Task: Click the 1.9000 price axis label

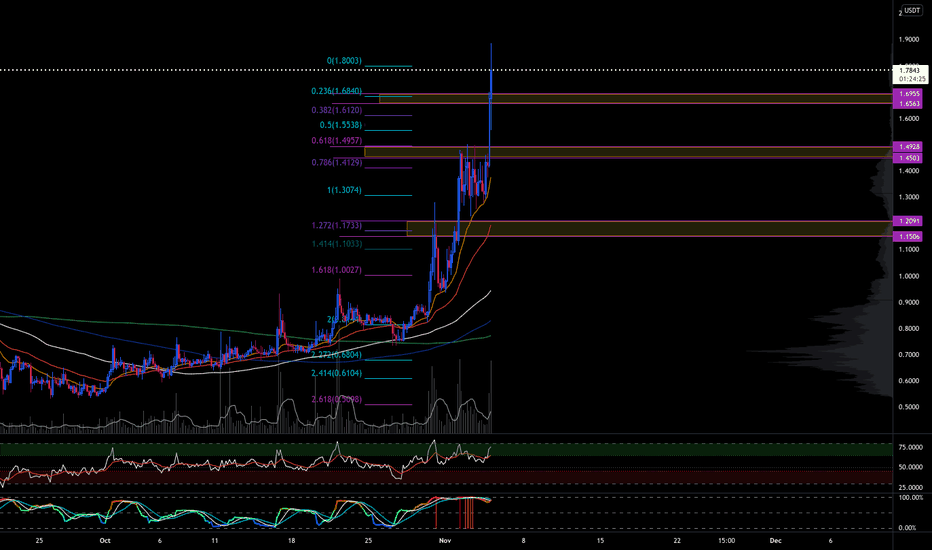Action: tap(909, 40)
